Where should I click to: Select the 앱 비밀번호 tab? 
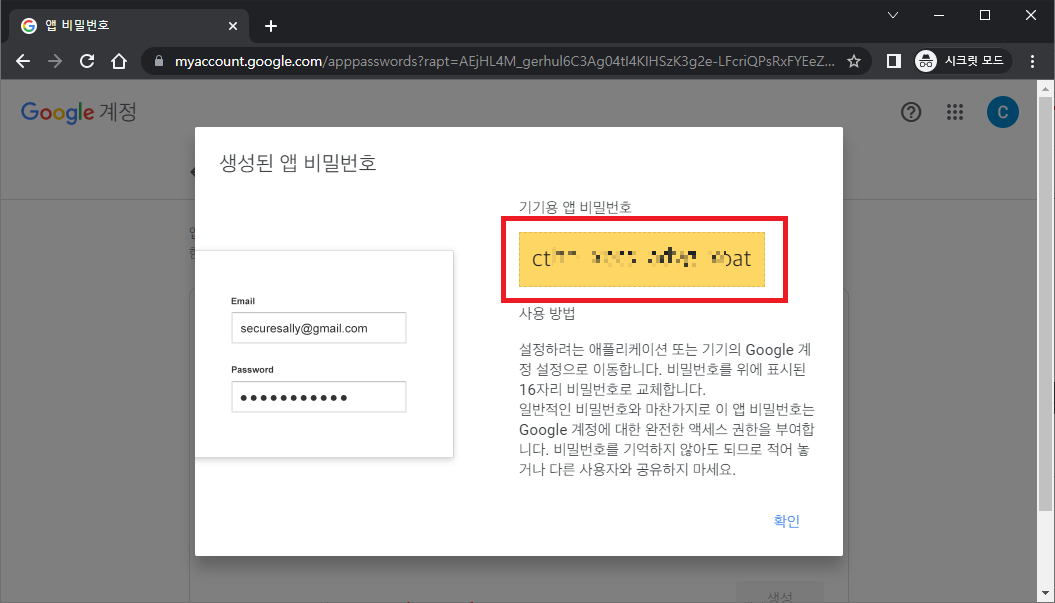(129, 26)
